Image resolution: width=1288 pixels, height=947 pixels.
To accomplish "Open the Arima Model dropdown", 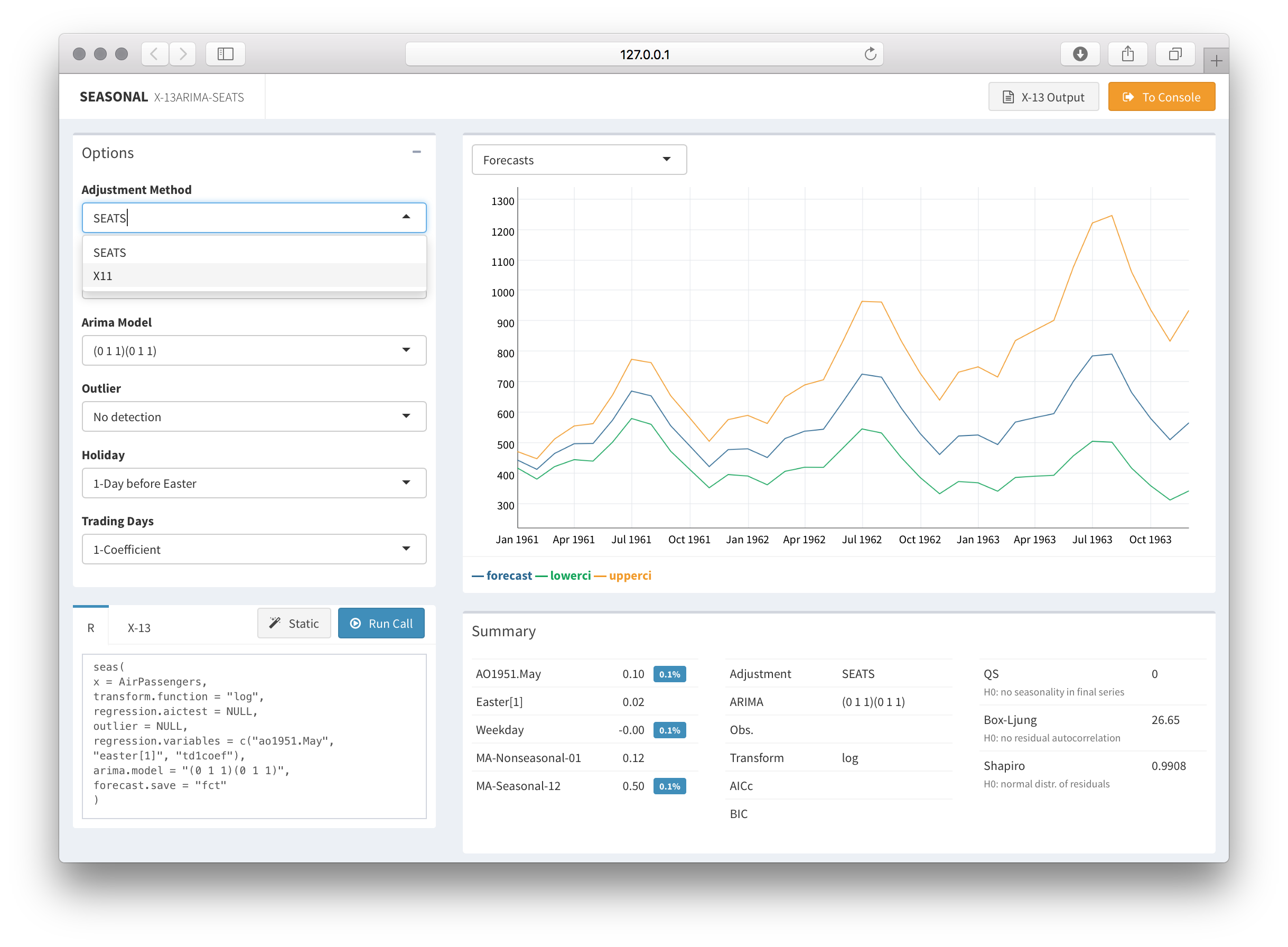I will 254,350.
